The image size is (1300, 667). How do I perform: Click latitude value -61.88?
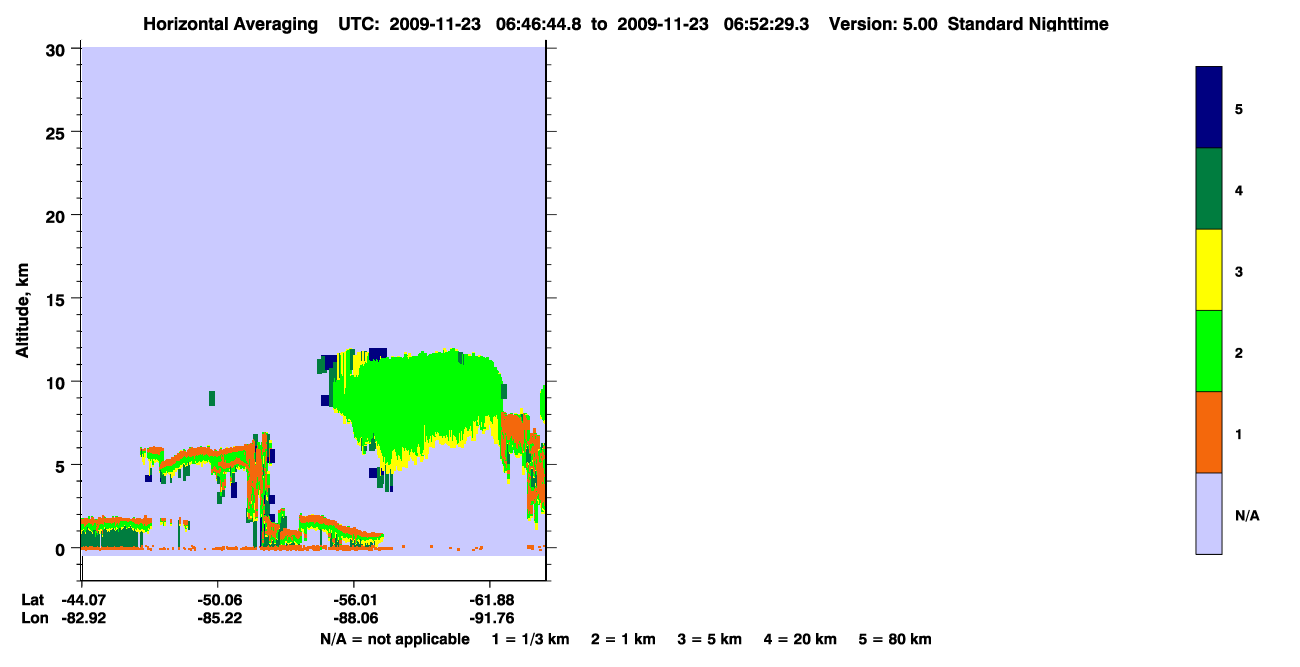[490, 600]
